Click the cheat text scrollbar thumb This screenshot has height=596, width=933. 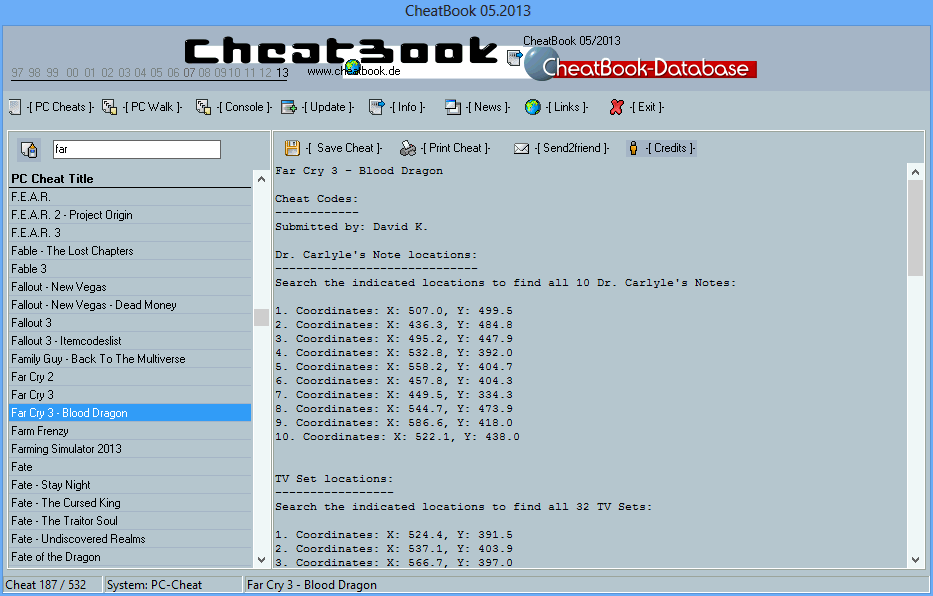(915, 228)
